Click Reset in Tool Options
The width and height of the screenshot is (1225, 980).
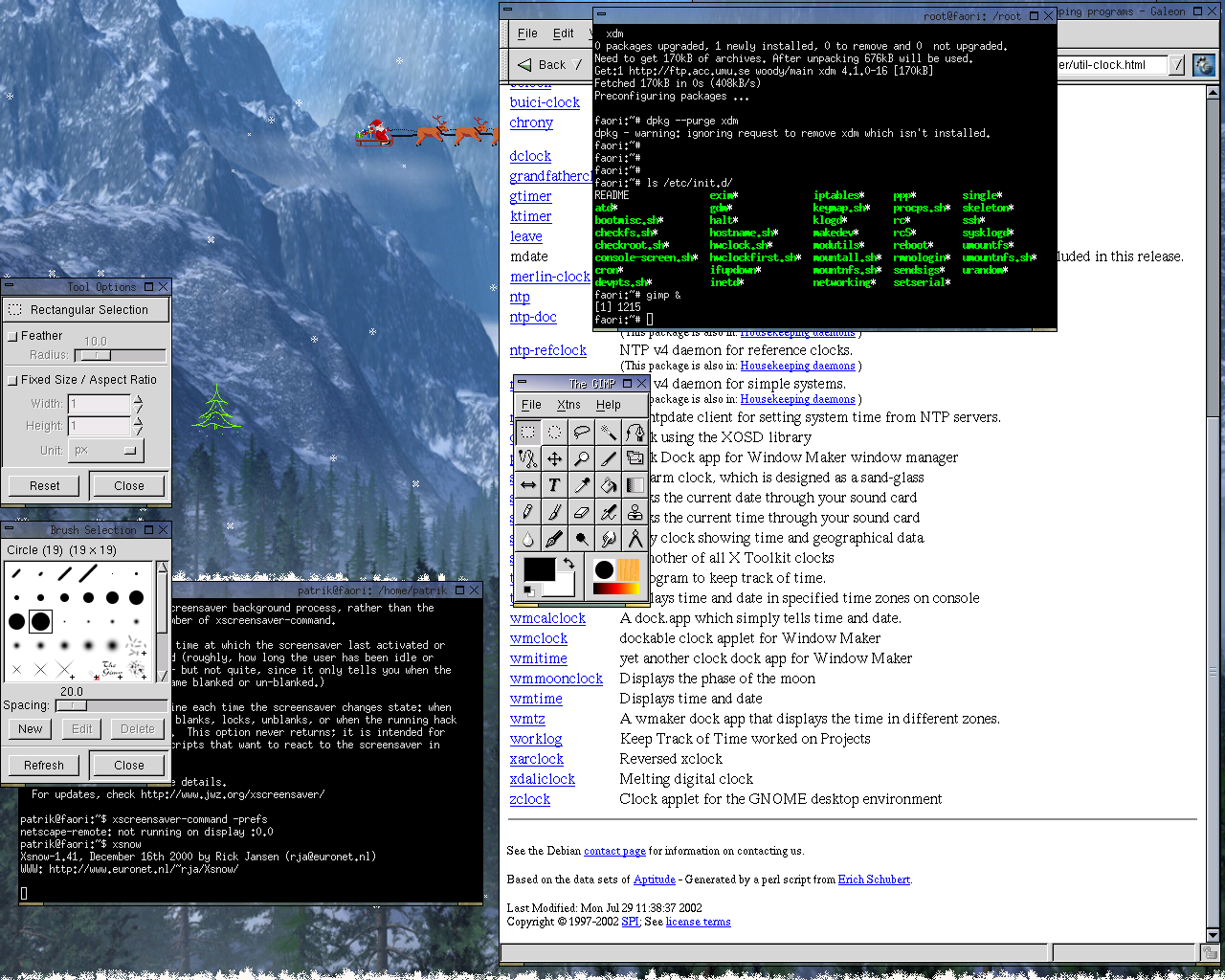click(44, 485)
